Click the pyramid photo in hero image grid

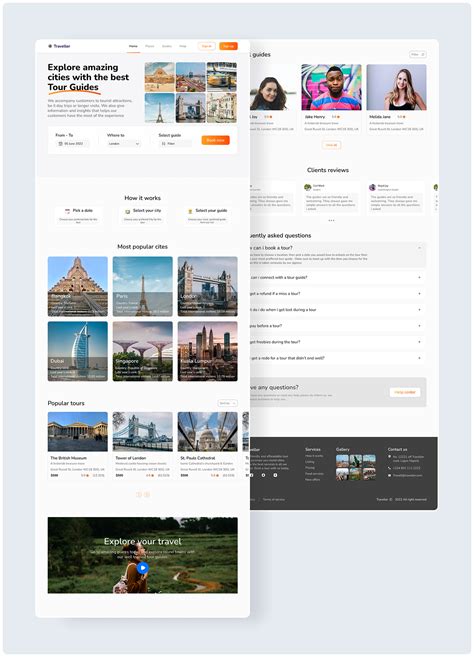point(160,77)
